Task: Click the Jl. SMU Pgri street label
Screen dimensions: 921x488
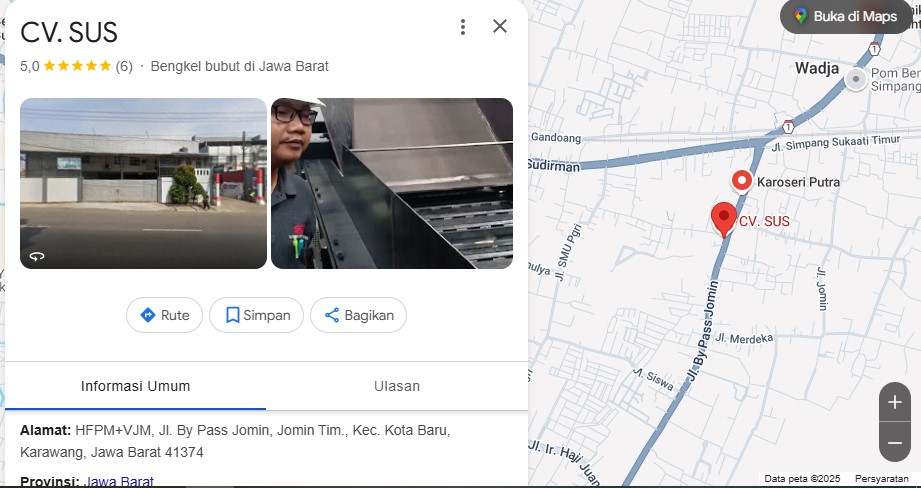Action: (569, 252)
